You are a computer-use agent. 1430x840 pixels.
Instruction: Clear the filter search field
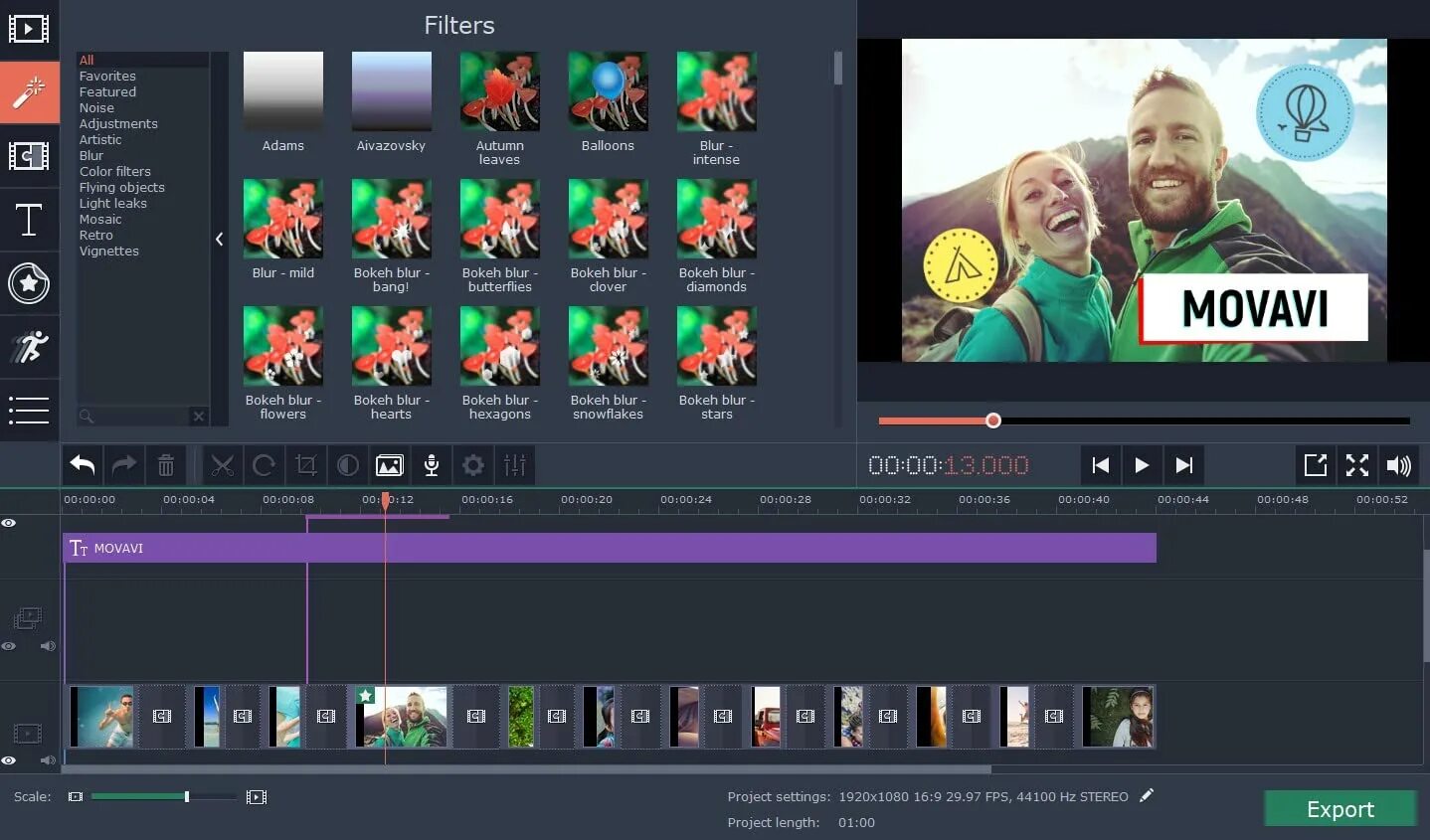[199, 417]
